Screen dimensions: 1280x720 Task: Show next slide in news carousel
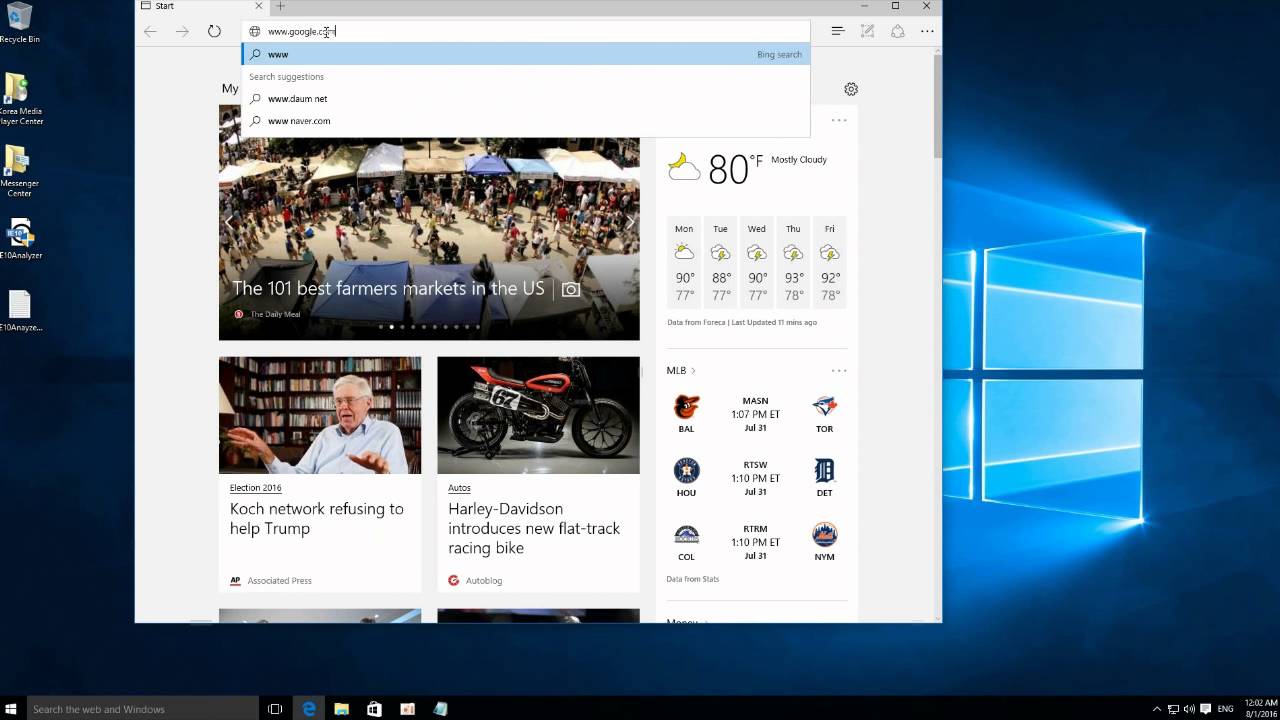coord(630,222)
